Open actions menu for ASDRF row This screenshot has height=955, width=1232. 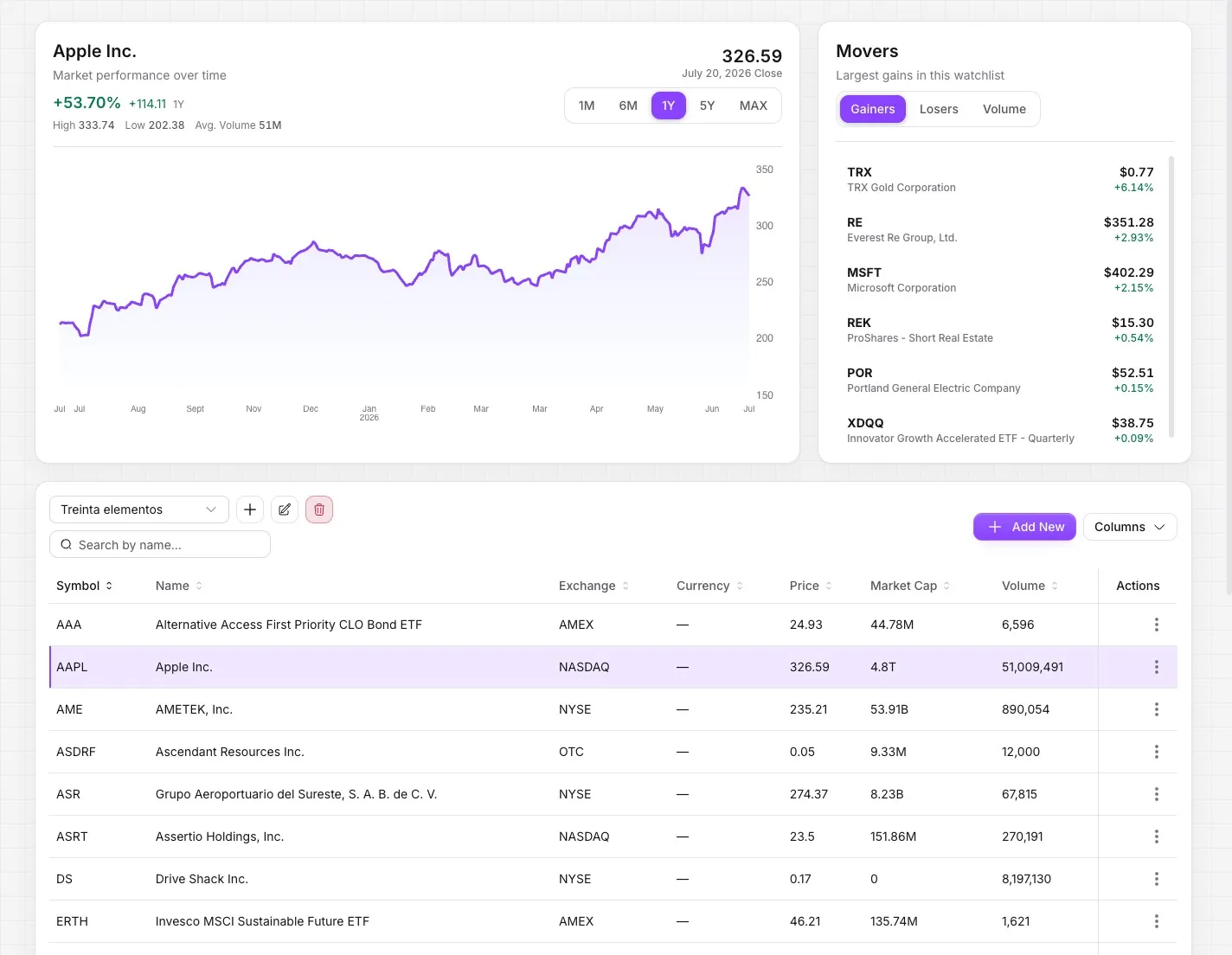pyautogui.click(x=1157, y=752)
